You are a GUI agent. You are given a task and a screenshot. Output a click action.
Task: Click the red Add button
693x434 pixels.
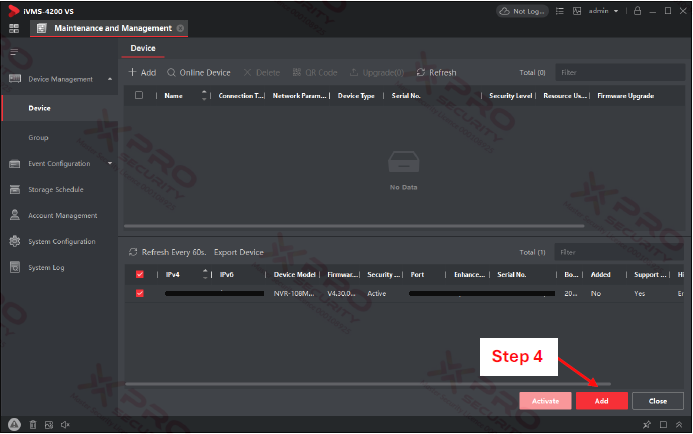(x=602, y=401)
